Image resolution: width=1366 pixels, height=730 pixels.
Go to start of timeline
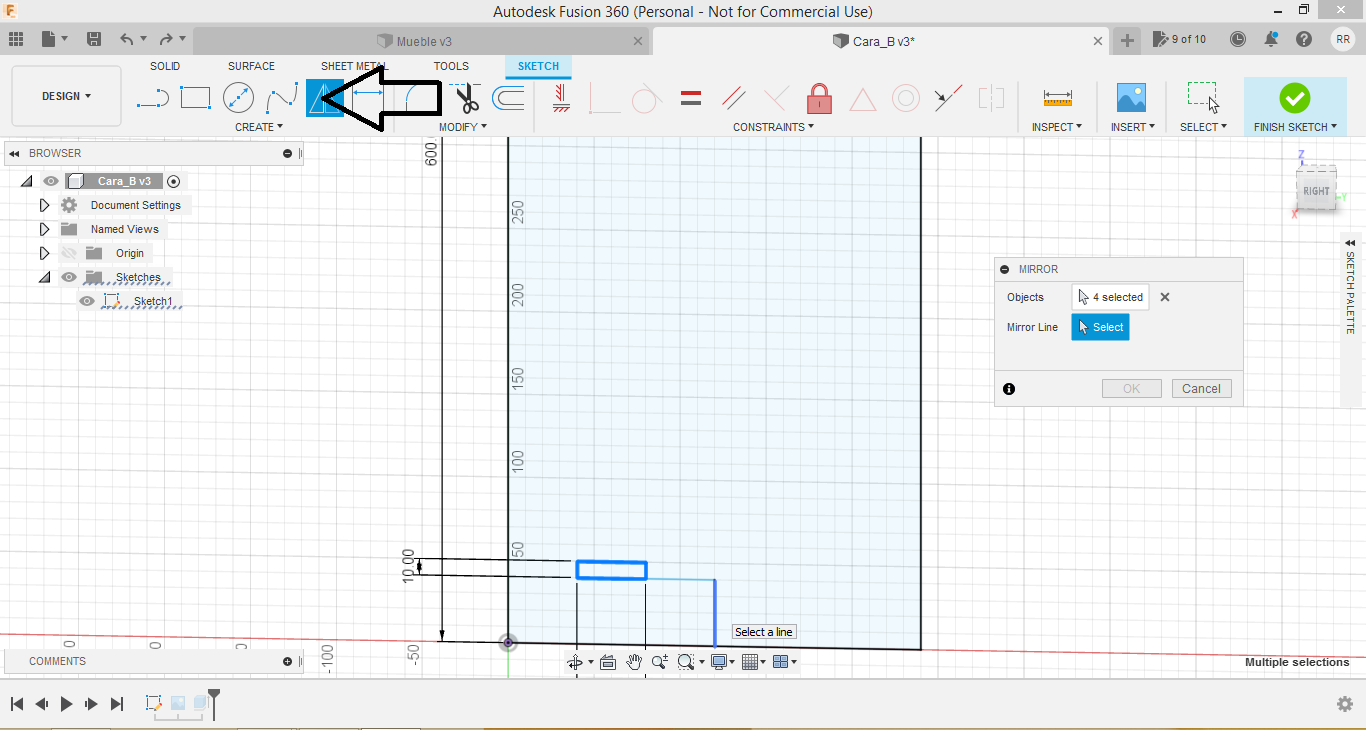click(17, 704)
